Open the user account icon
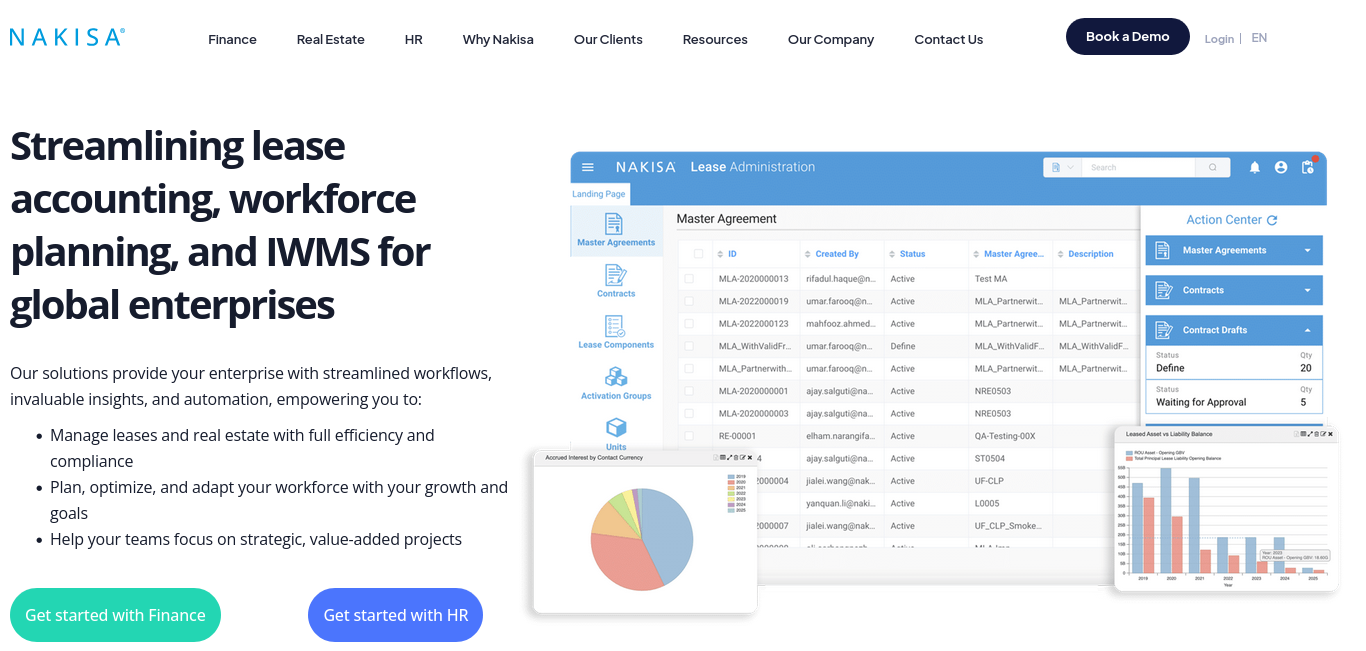Viewport: 1366px width, 651px height. [x=1281, y=168]
